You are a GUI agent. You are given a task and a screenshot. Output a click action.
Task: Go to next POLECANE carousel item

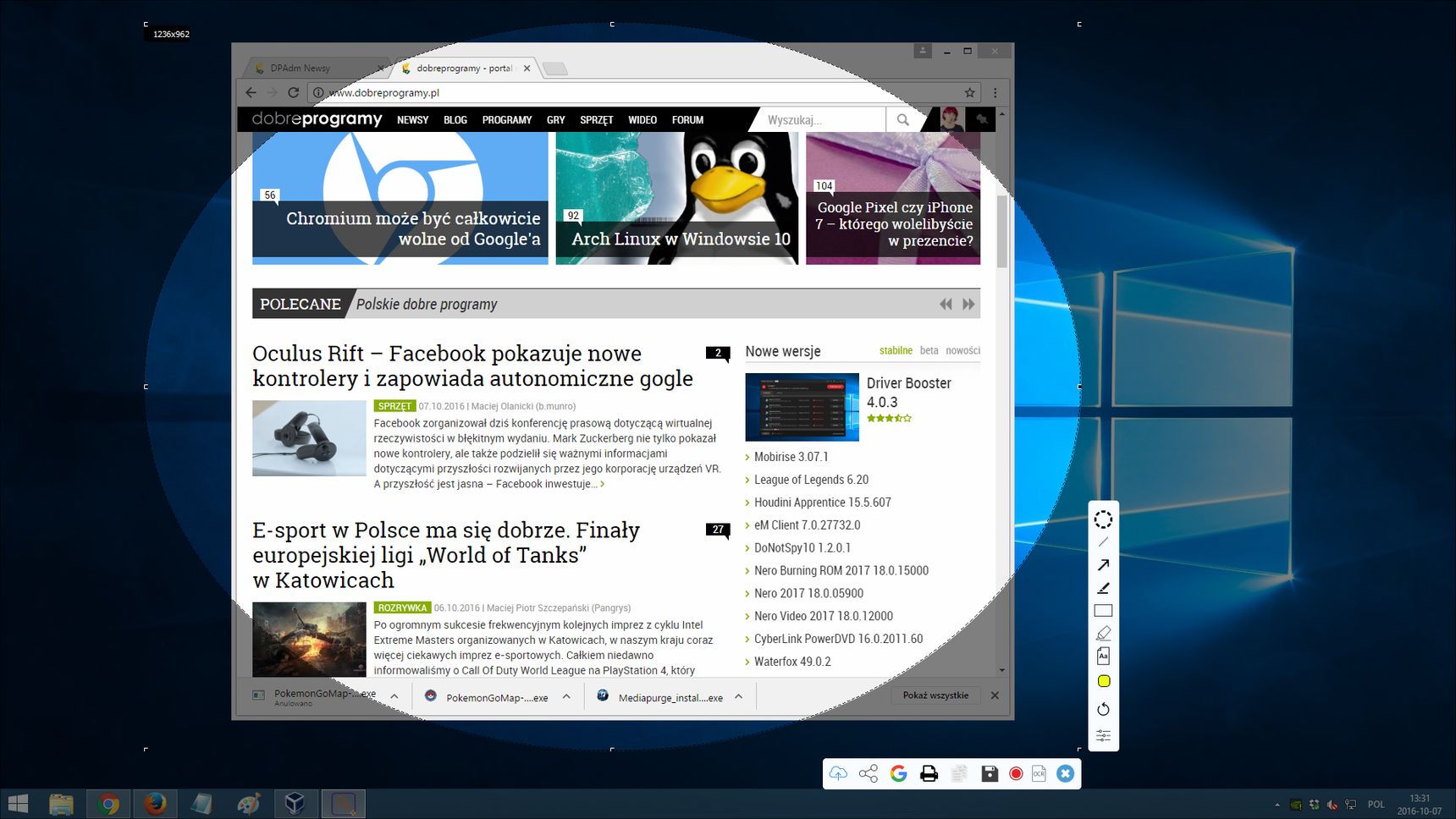pos(968,304)
